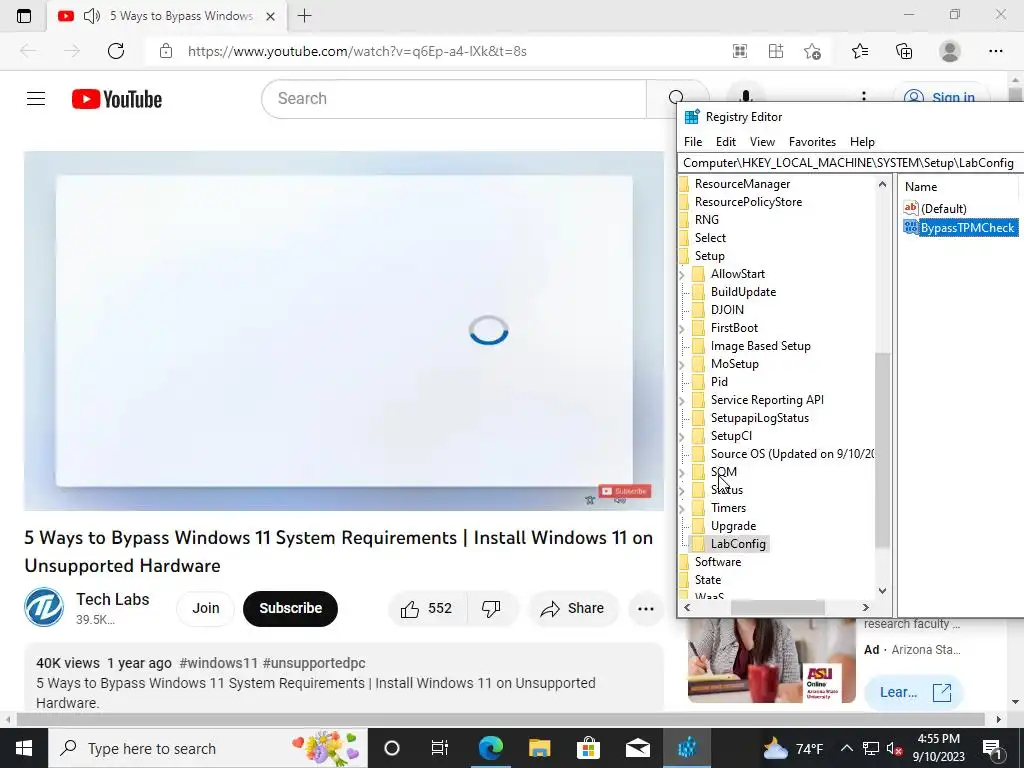The width and height of the screenshot is (1024, 768).
Task: Expand the FirstBoot registry key
Action: (682, 328)
